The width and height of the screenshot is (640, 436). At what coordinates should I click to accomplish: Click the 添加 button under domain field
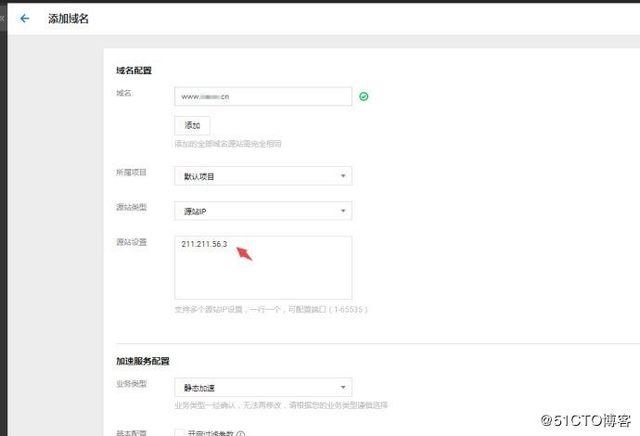192,125
